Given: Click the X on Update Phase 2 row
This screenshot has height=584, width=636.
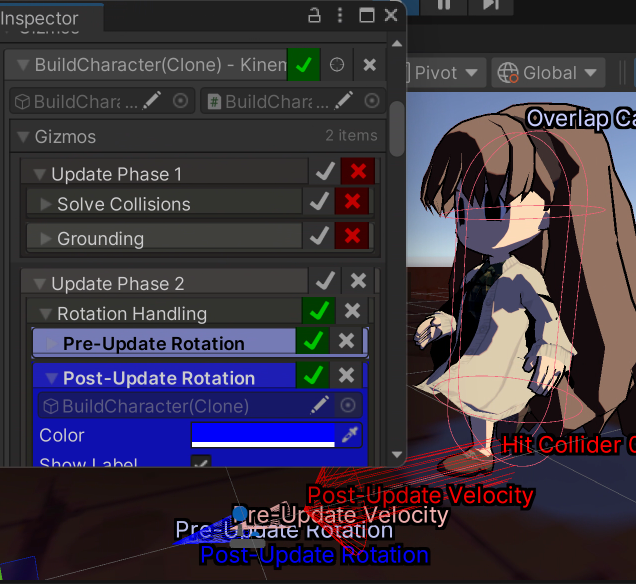Looking at the screenshot, I should (x=358, y=281).
